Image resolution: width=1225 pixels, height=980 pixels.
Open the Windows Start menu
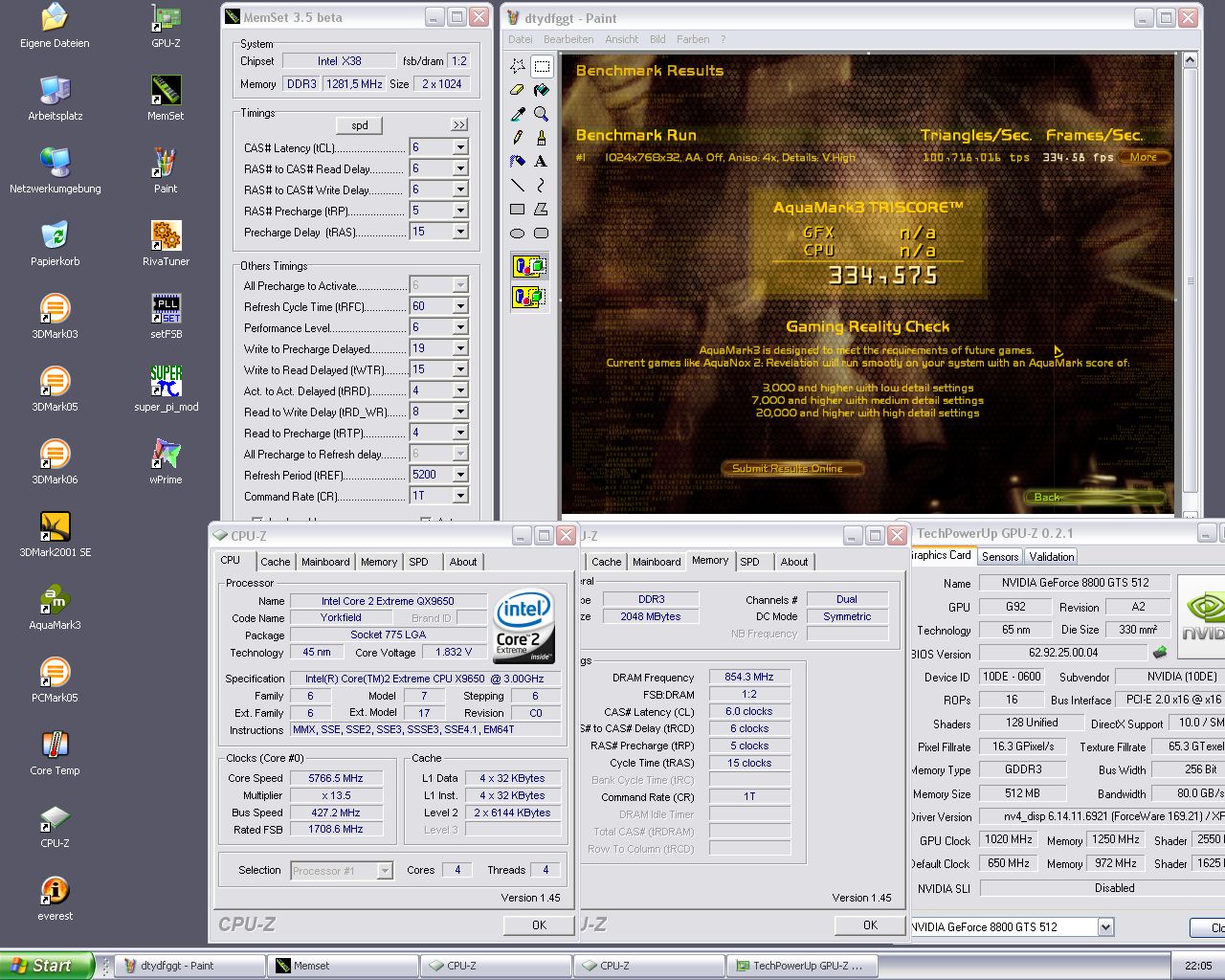point(47,966)
